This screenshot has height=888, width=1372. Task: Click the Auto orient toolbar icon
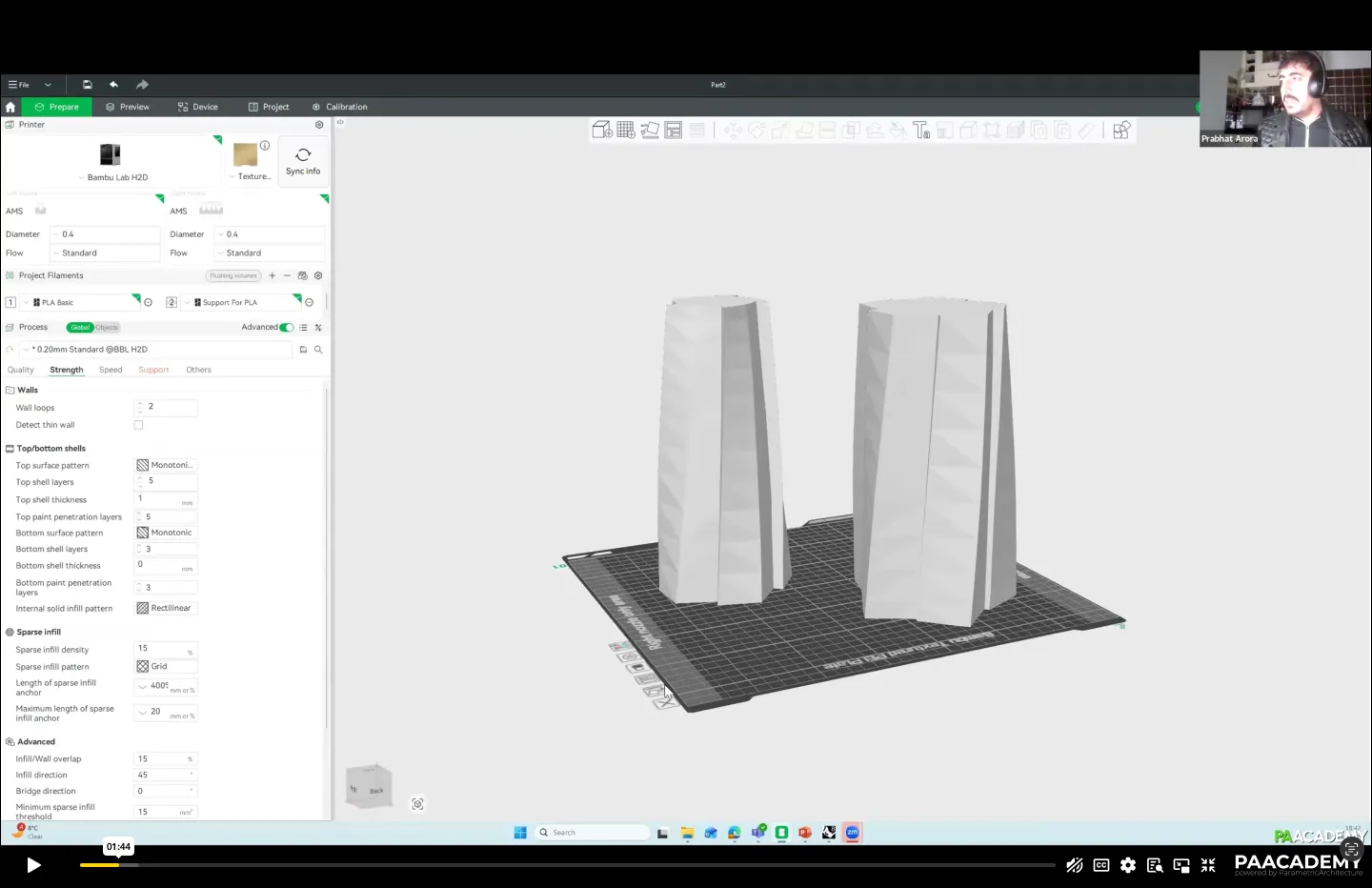[x=650, y=131]
